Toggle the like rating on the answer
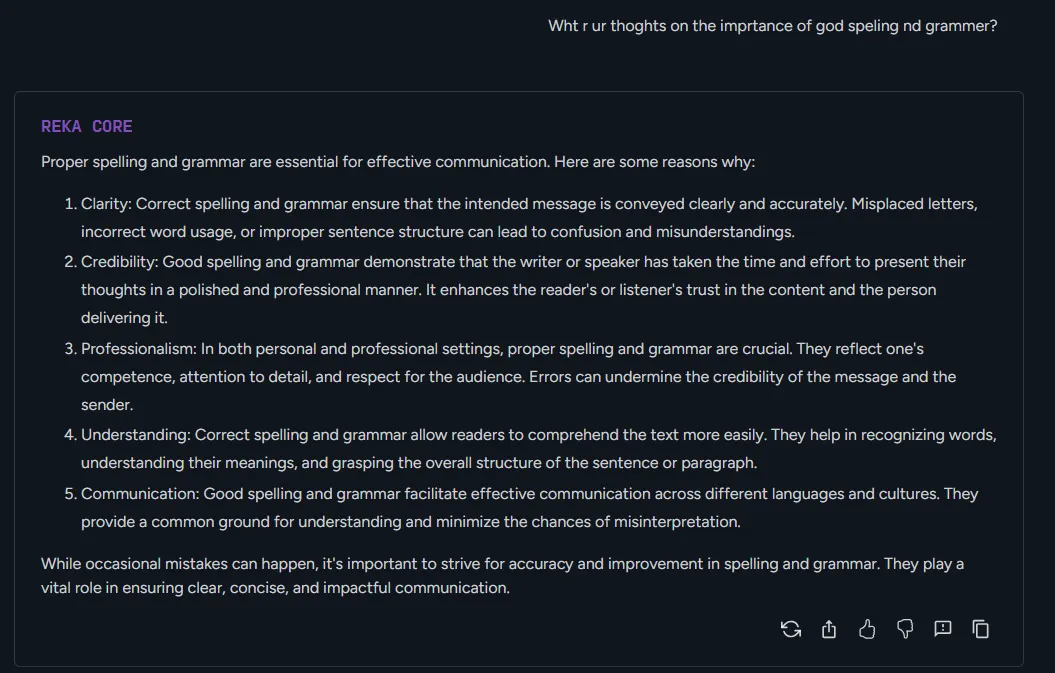The height and width of the screenshot is (673, 1055). pos(866,628)
